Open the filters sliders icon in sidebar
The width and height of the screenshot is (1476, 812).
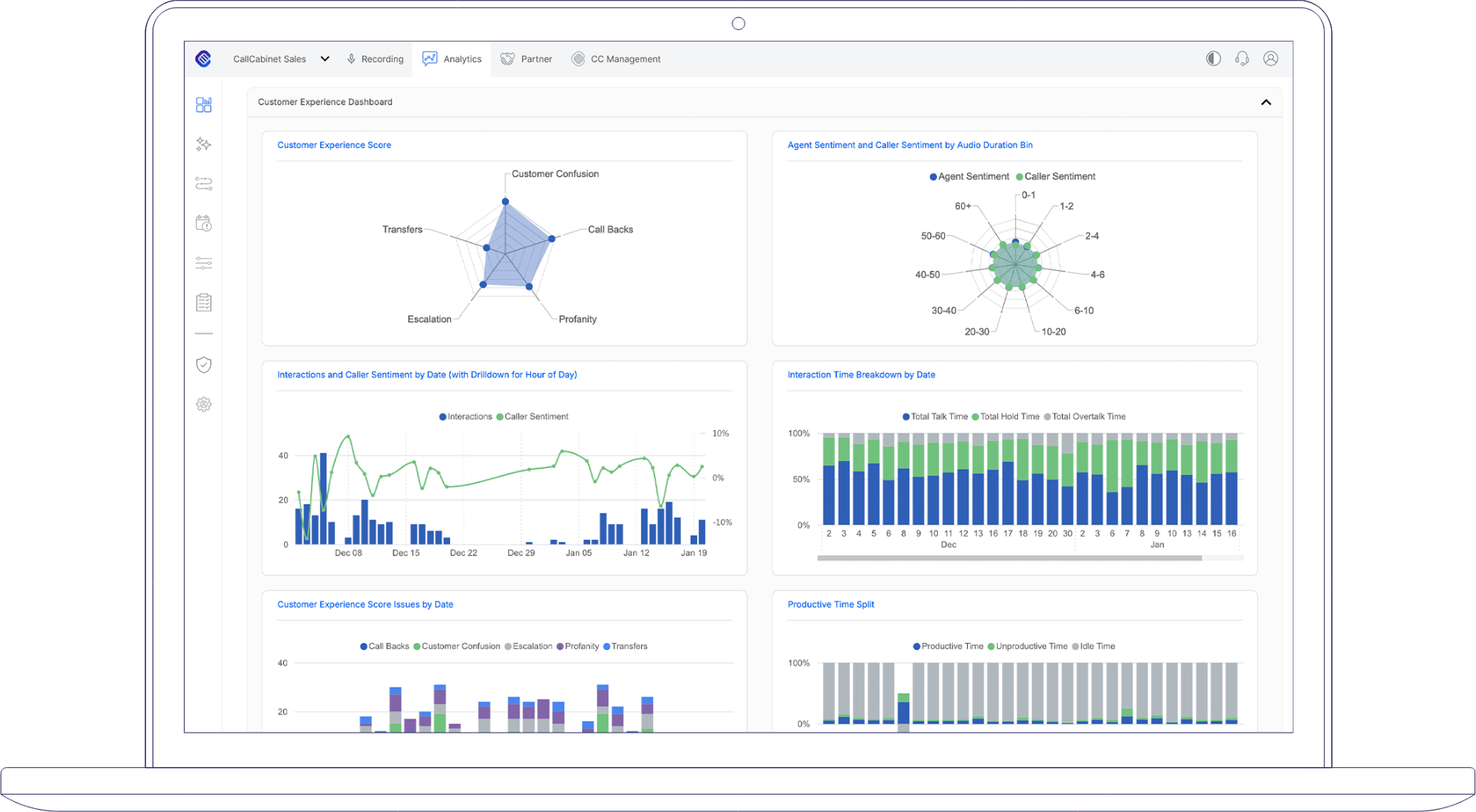point(204,263)
